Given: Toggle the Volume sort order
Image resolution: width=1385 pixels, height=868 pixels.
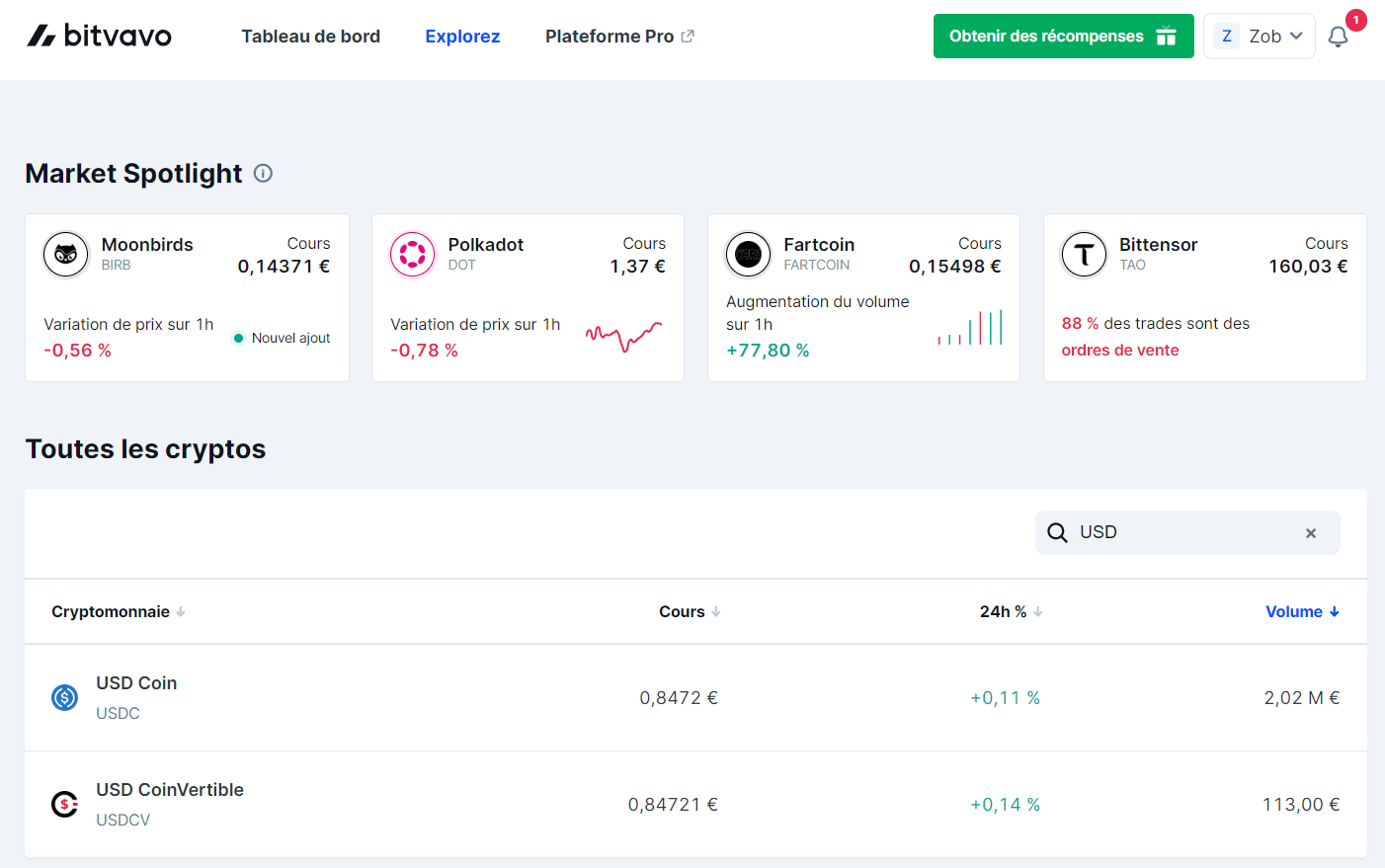Looking at the screenshot, I should [x=1301, y=611].
